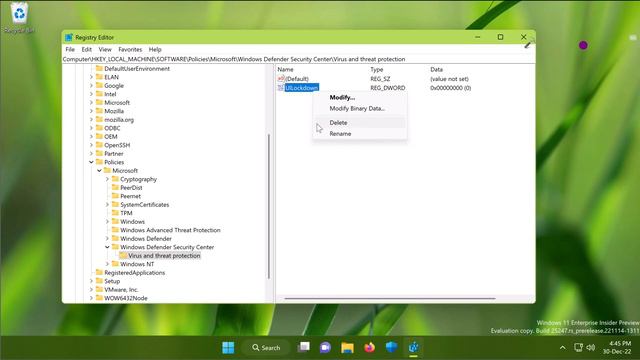Viewport: 640px width, 360px height.
Task: Click the TPM folder icon
Action: tap(115, 213)
